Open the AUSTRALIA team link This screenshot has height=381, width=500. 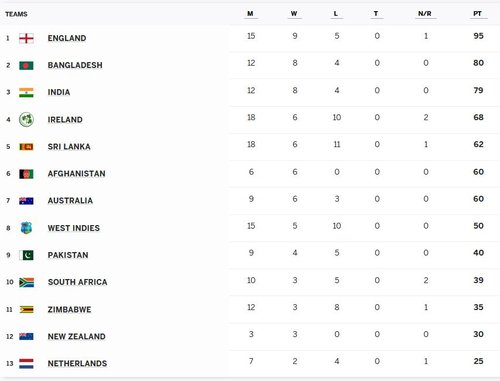70,201
